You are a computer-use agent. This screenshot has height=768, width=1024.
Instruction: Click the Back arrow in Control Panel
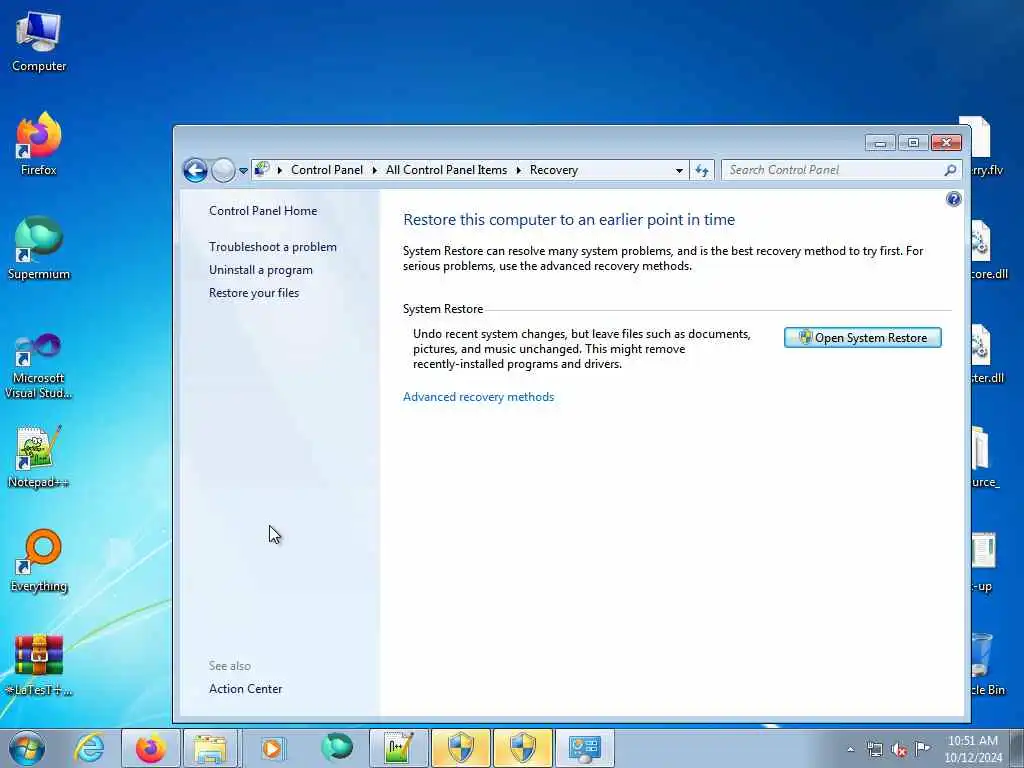(195, 170)
